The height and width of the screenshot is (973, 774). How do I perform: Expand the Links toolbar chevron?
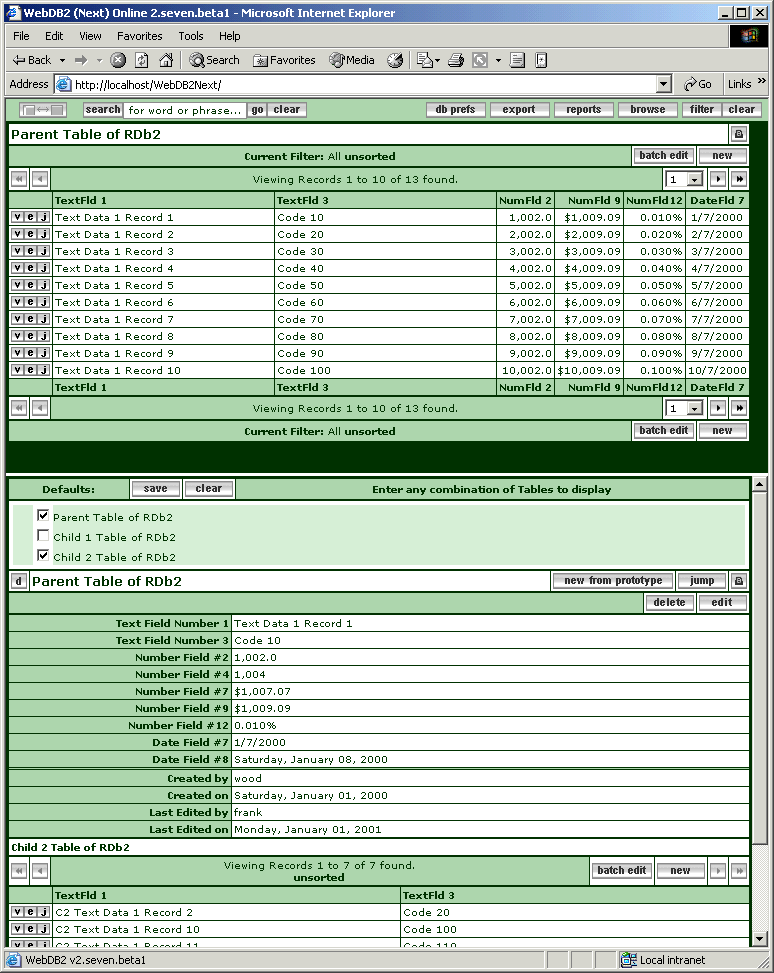click(762, 82)
